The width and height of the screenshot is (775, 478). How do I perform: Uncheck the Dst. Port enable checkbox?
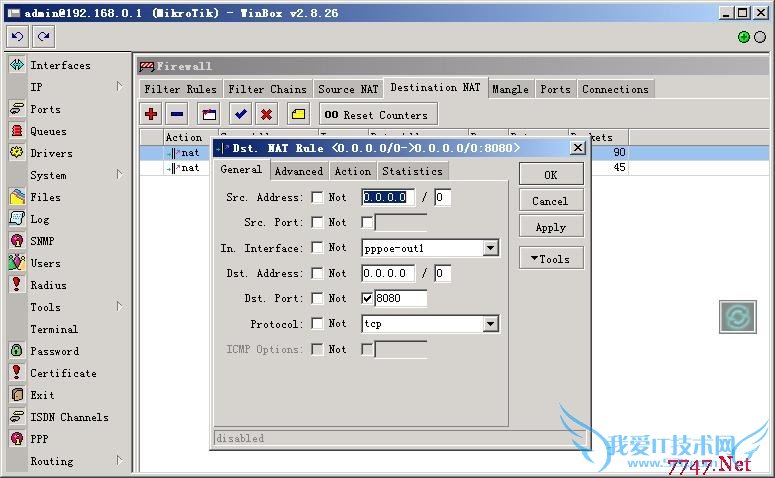[x=367, y=298]
